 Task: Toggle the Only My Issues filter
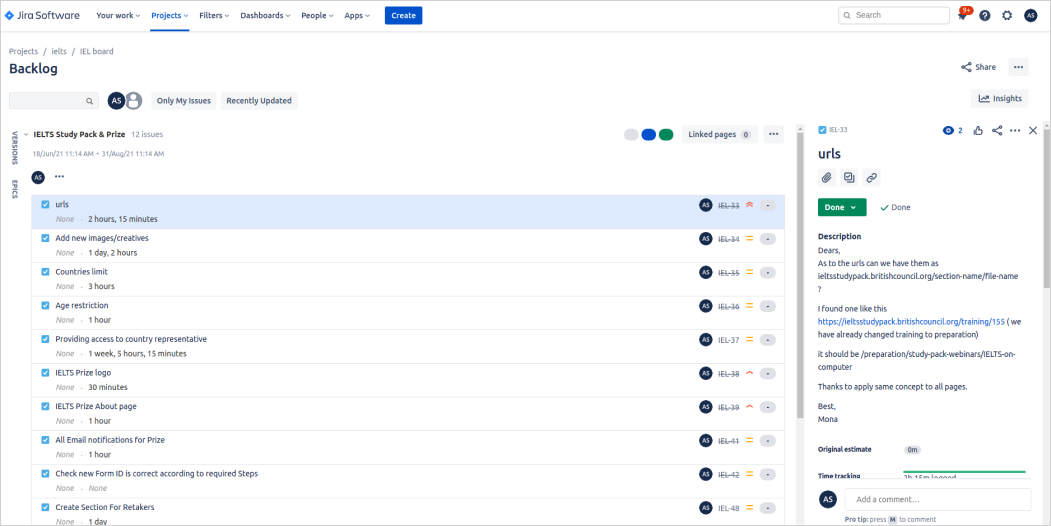click(184, 101)
